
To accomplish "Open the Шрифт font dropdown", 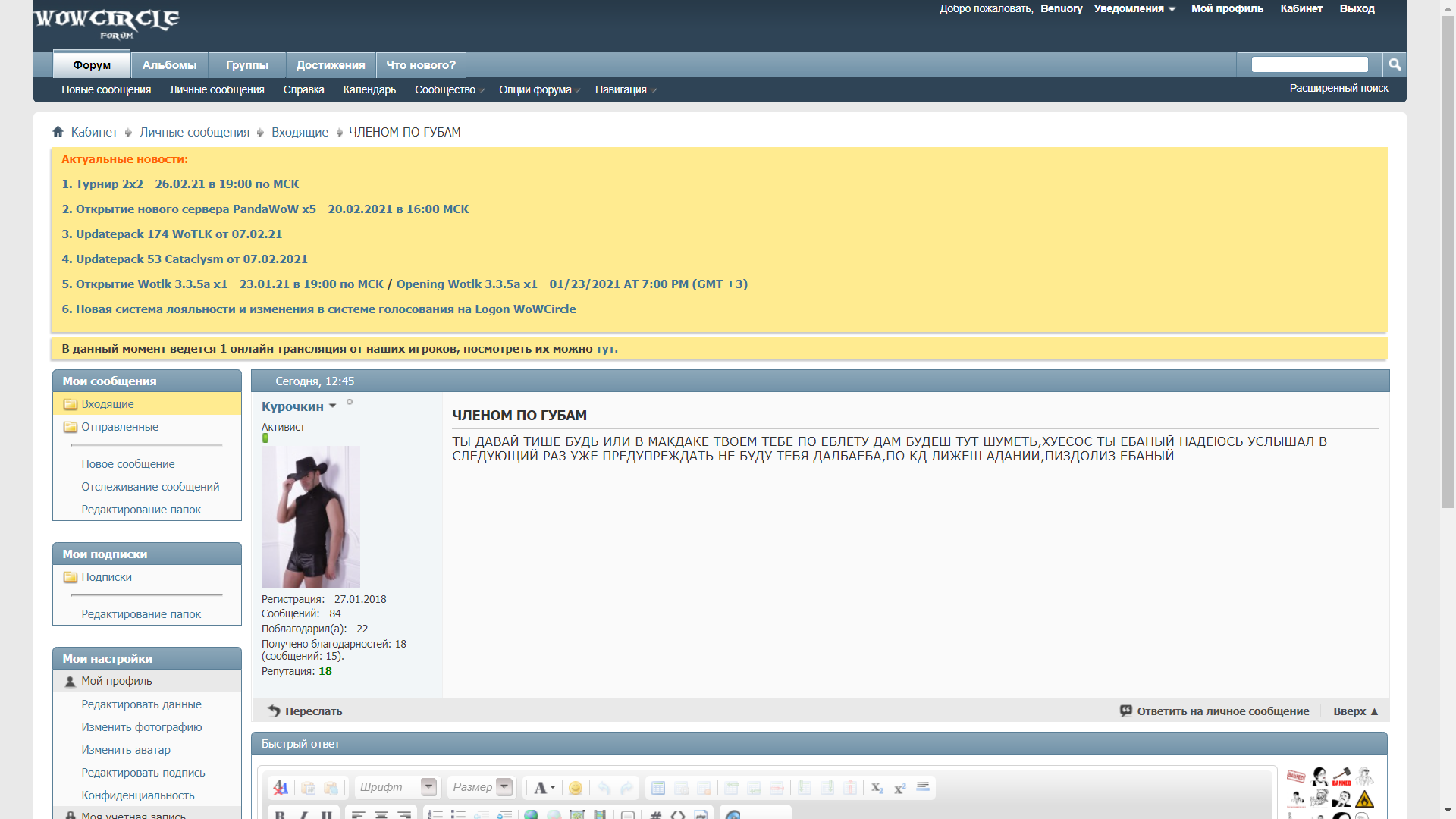I will tap(428, 787).
